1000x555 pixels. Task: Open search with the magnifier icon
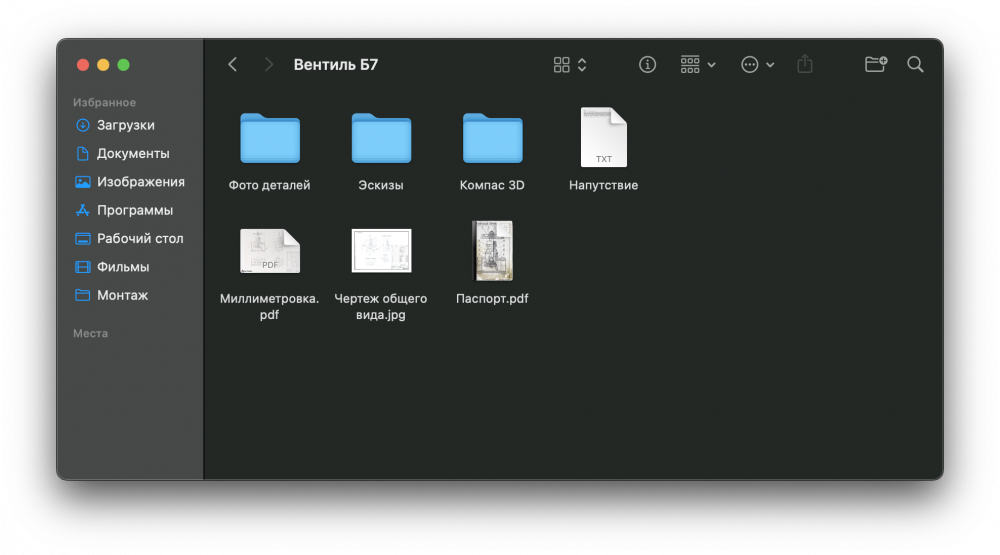coord(915,65)
